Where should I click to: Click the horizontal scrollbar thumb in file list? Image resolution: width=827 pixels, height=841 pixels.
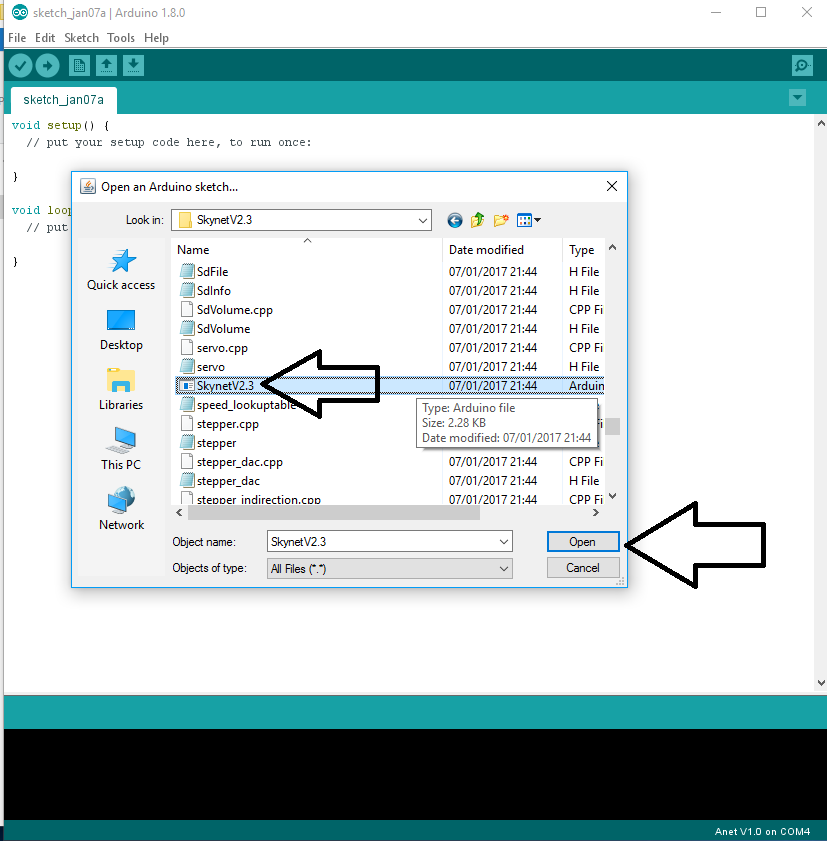click(334, 513)
